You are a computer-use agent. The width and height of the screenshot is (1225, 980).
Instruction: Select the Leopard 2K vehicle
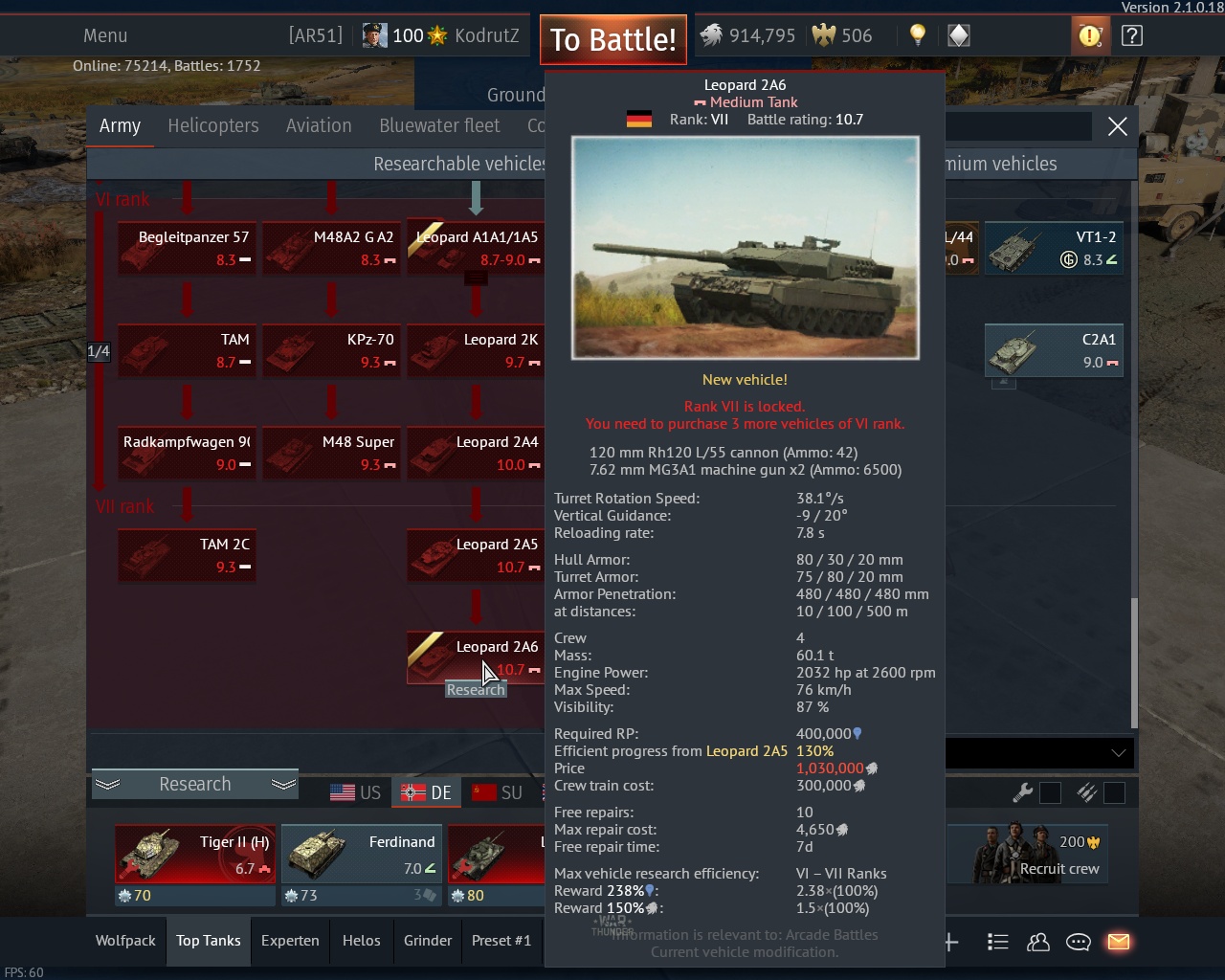click(476, 350)
